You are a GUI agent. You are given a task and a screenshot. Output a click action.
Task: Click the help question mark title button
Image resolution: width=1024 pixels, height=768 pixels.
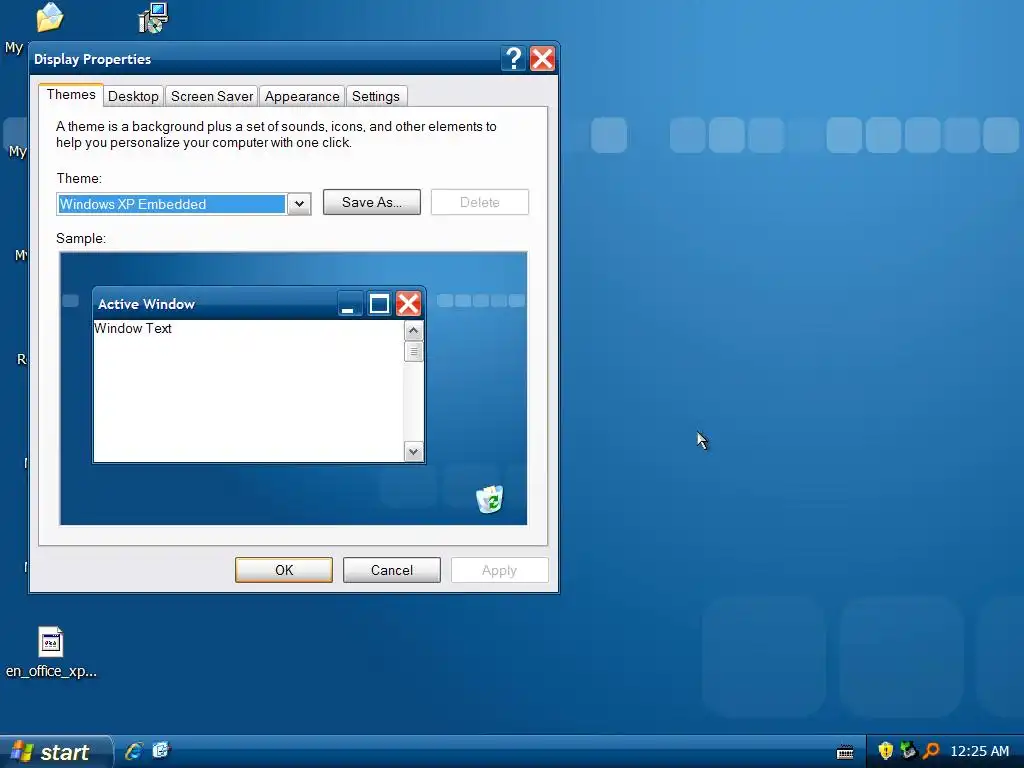(x=514, y=59)
